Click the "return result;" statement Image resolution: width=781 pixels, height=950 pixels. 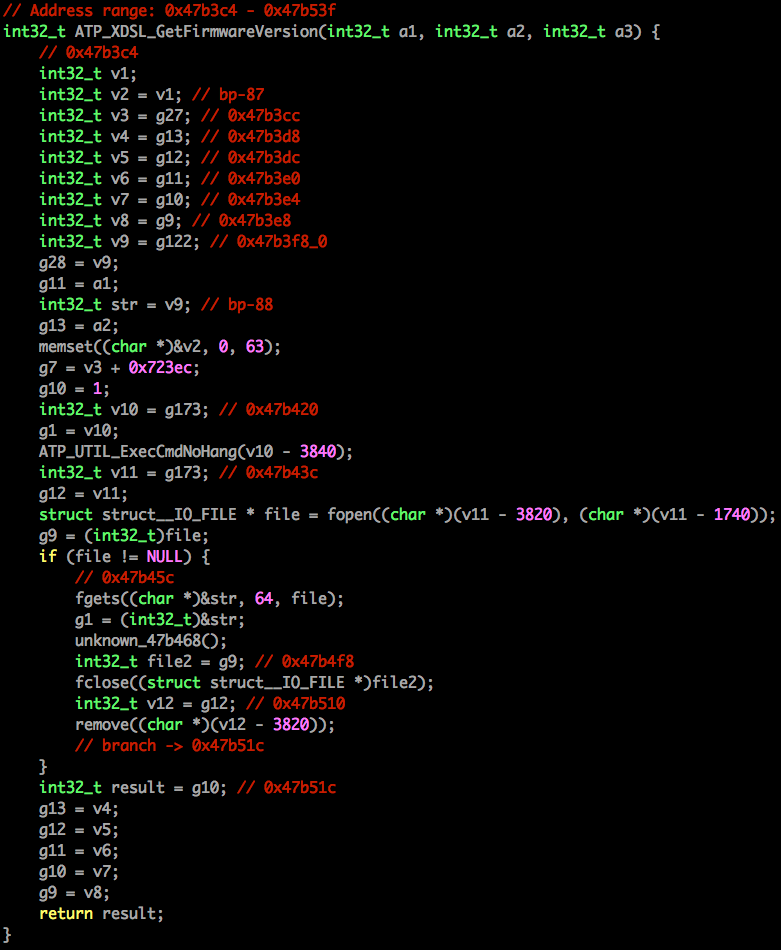[x=101, y=914]
